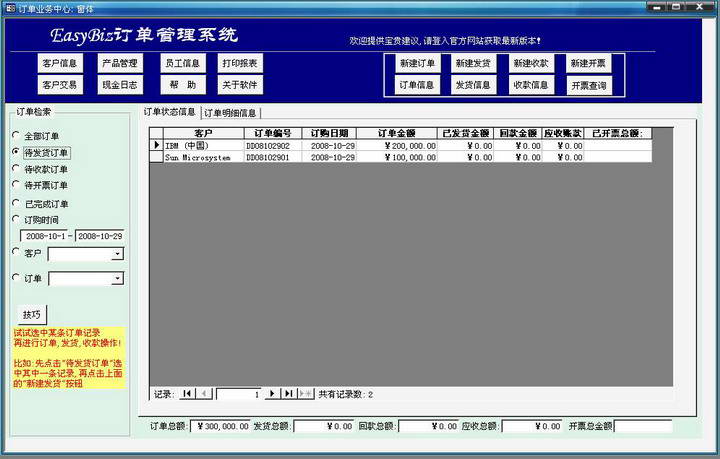720x459 pixels.
Task: Go to the next record using navigator arrow
Action: tap(271, 394)
